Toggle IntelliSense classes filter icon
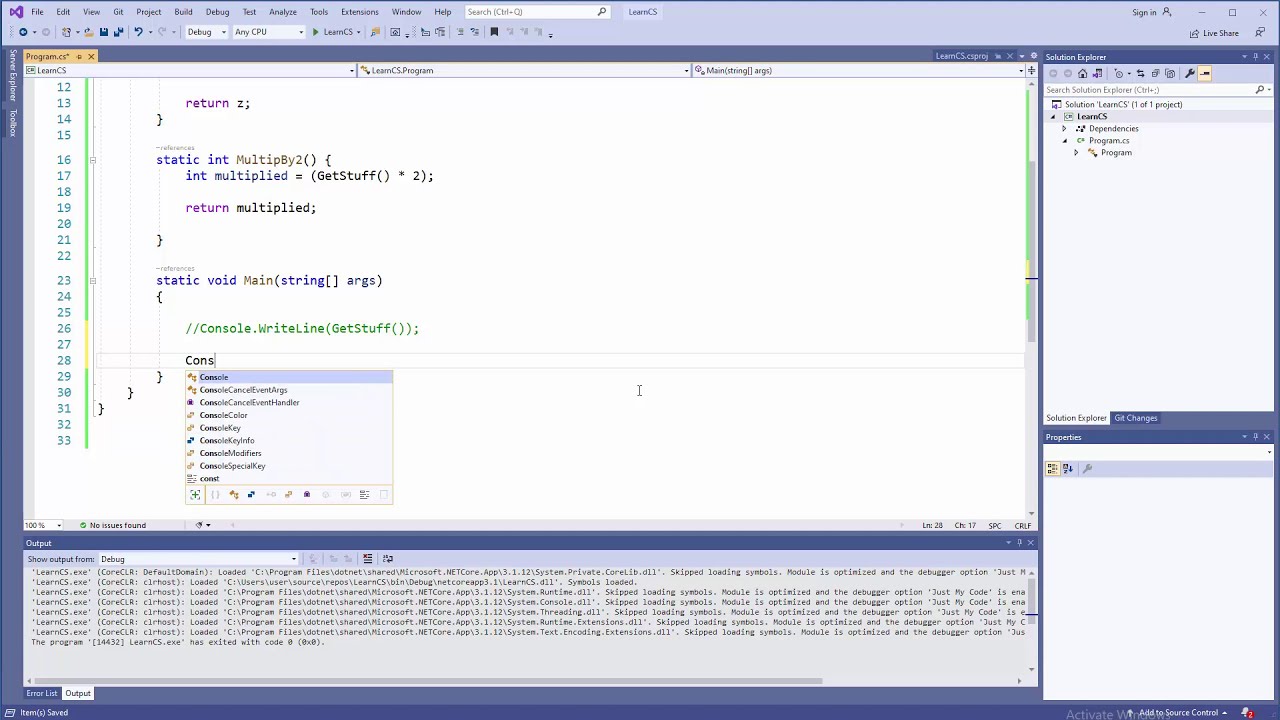Viewport: 1280px width, 720px height. [234, 494]
